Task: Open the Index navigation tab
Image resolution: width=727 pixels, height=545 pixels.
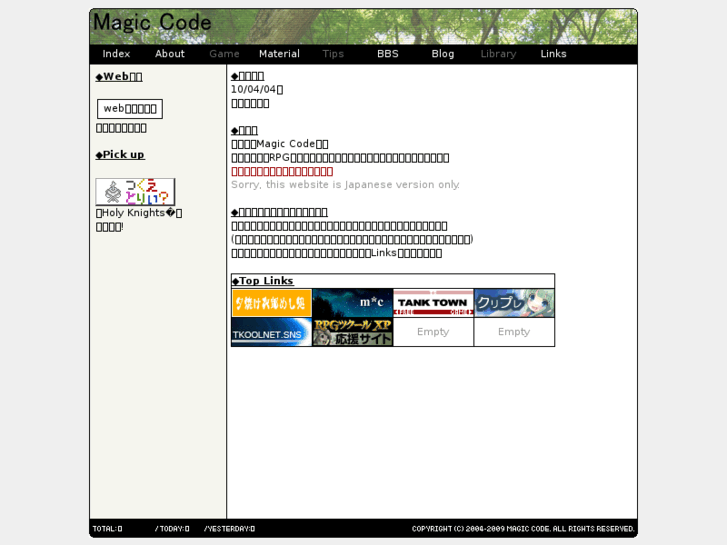Action: (x=116, y=54)
